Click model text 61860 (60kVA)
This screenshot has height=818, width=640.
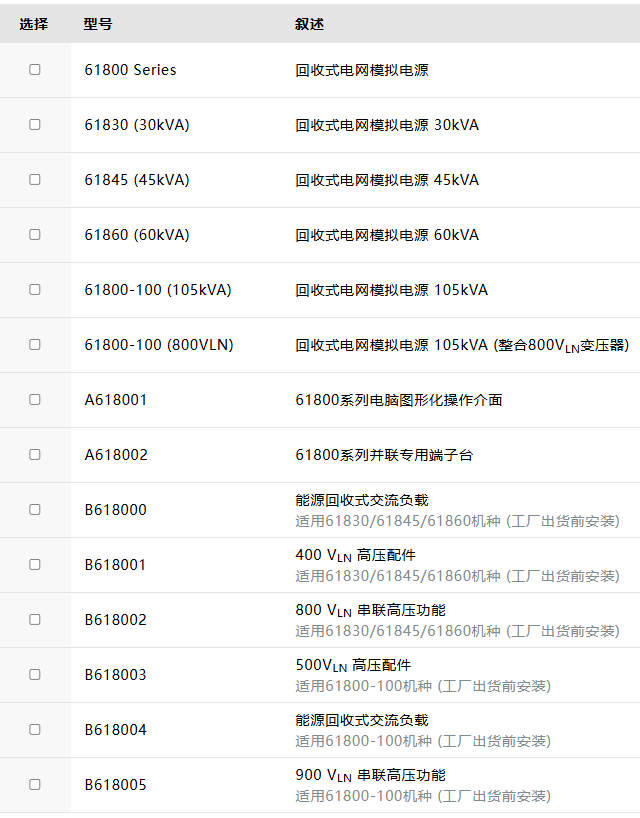(x=137, y=235)
